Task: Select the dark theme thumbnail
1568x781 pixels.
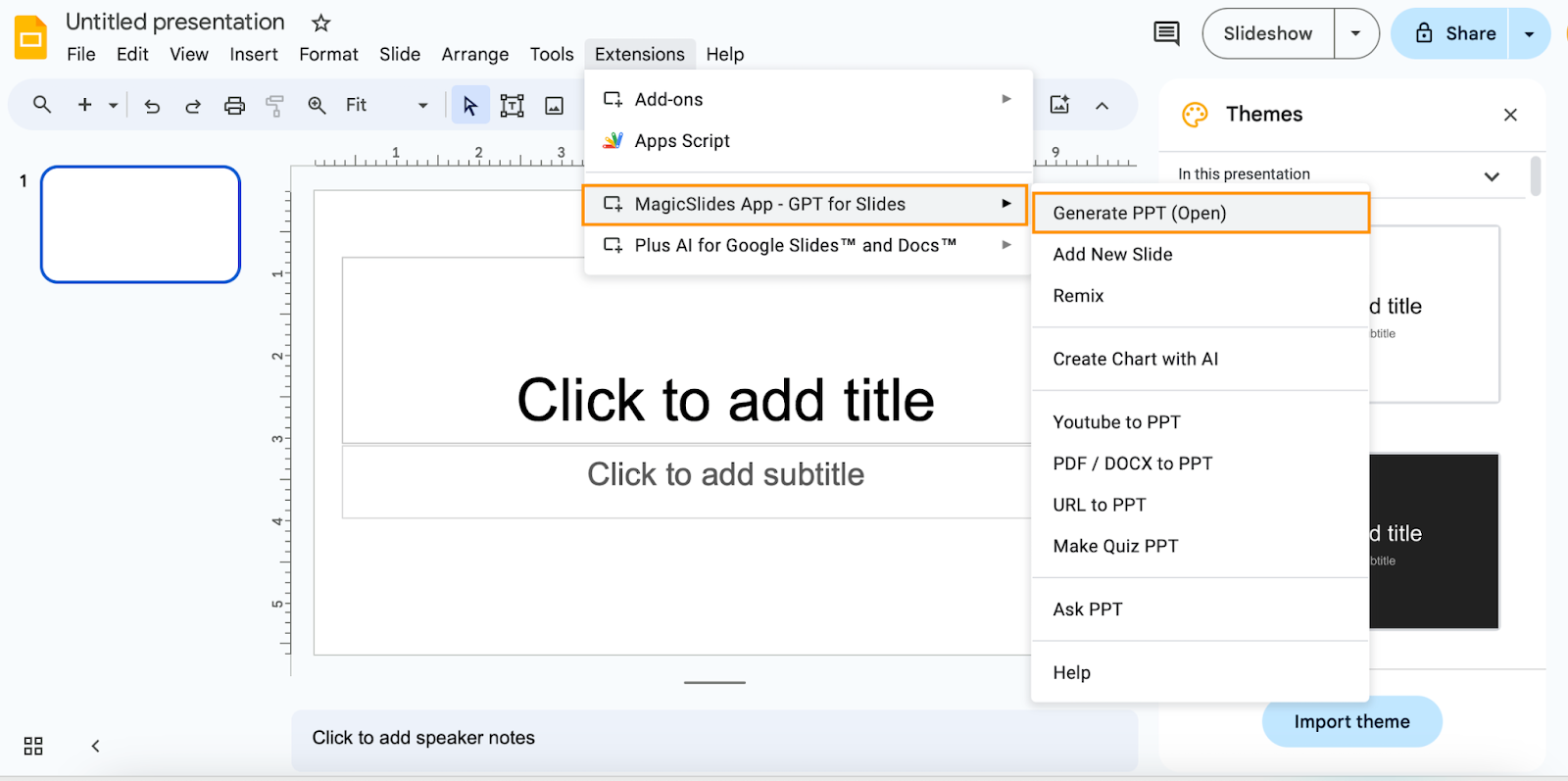Action: click(1434, 541)
